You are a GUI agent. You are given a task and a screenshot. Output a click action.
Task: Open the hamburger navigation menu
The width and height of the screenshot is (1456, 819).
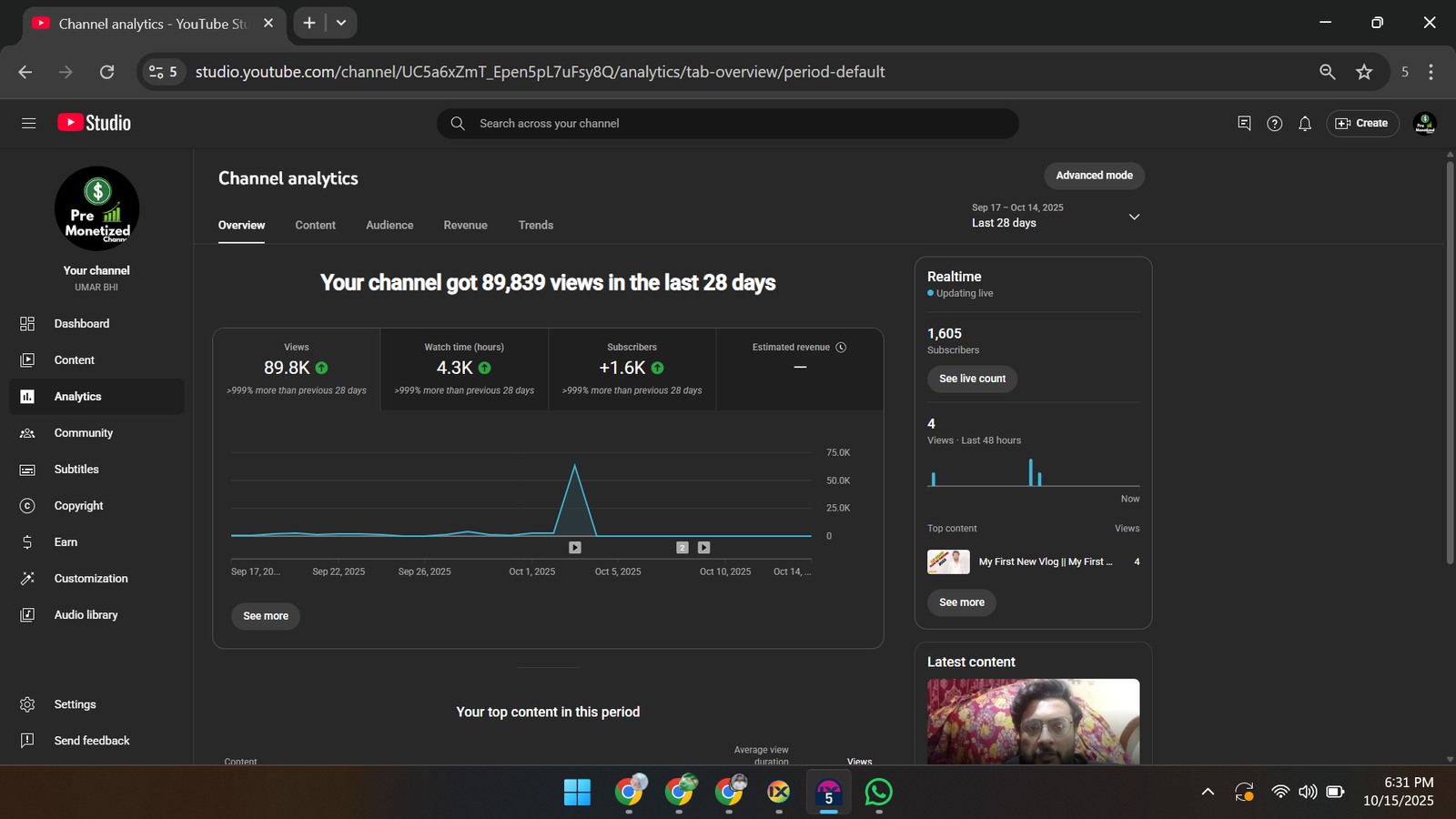pyautogui.click(x=28, y=123)
